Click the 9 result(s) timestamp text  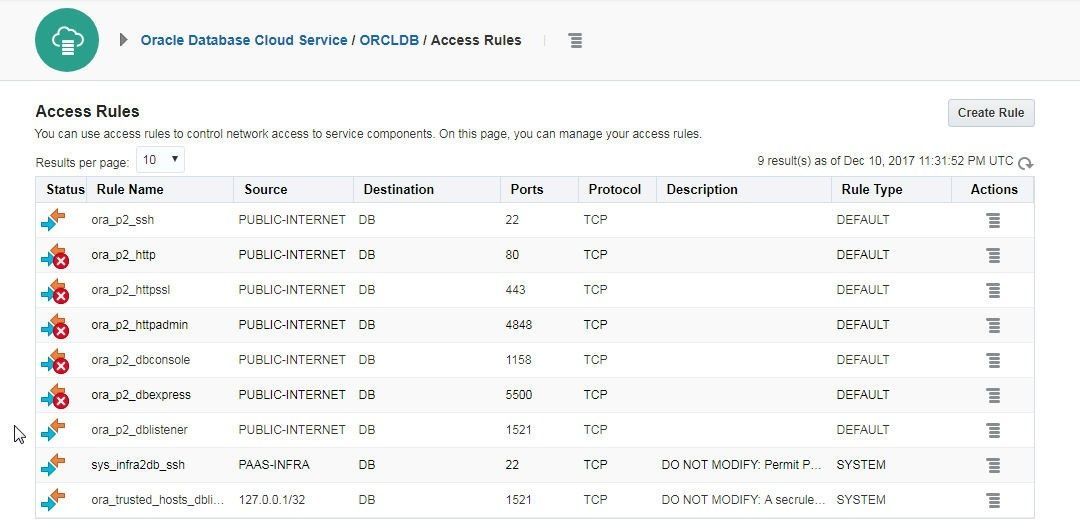pos(885,161)
